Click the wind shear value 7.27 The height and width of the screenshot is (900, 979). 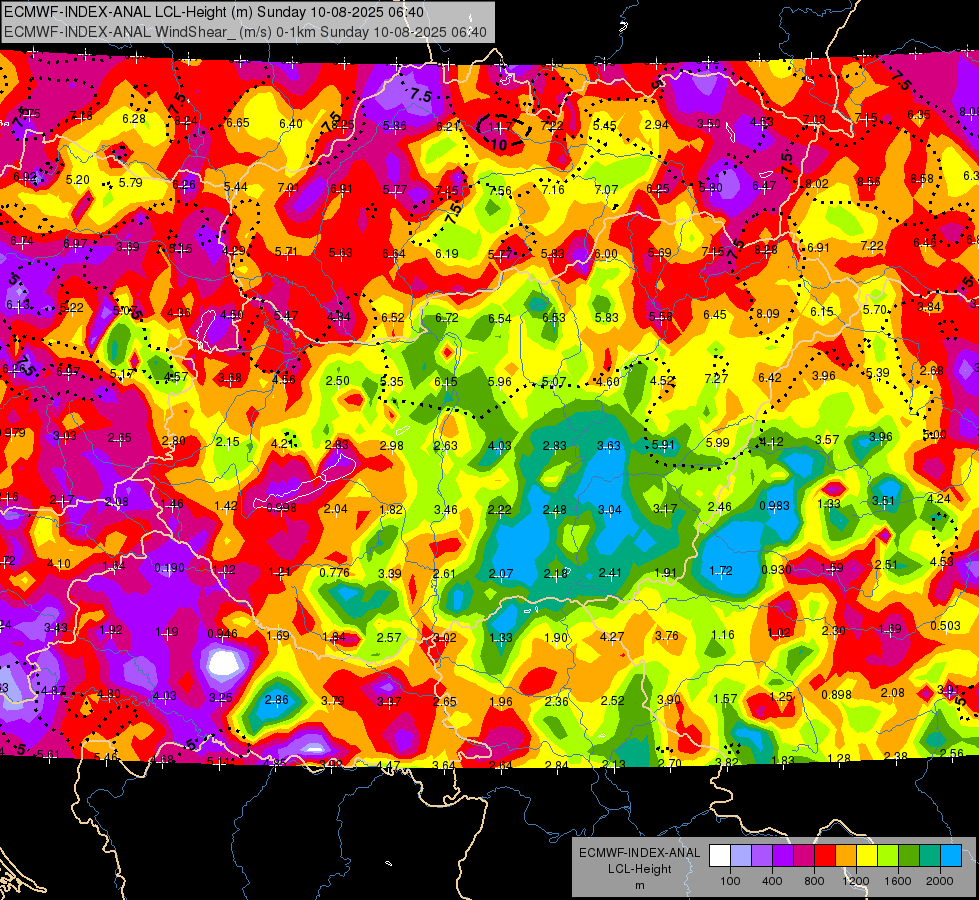click(x=716, y=378)
